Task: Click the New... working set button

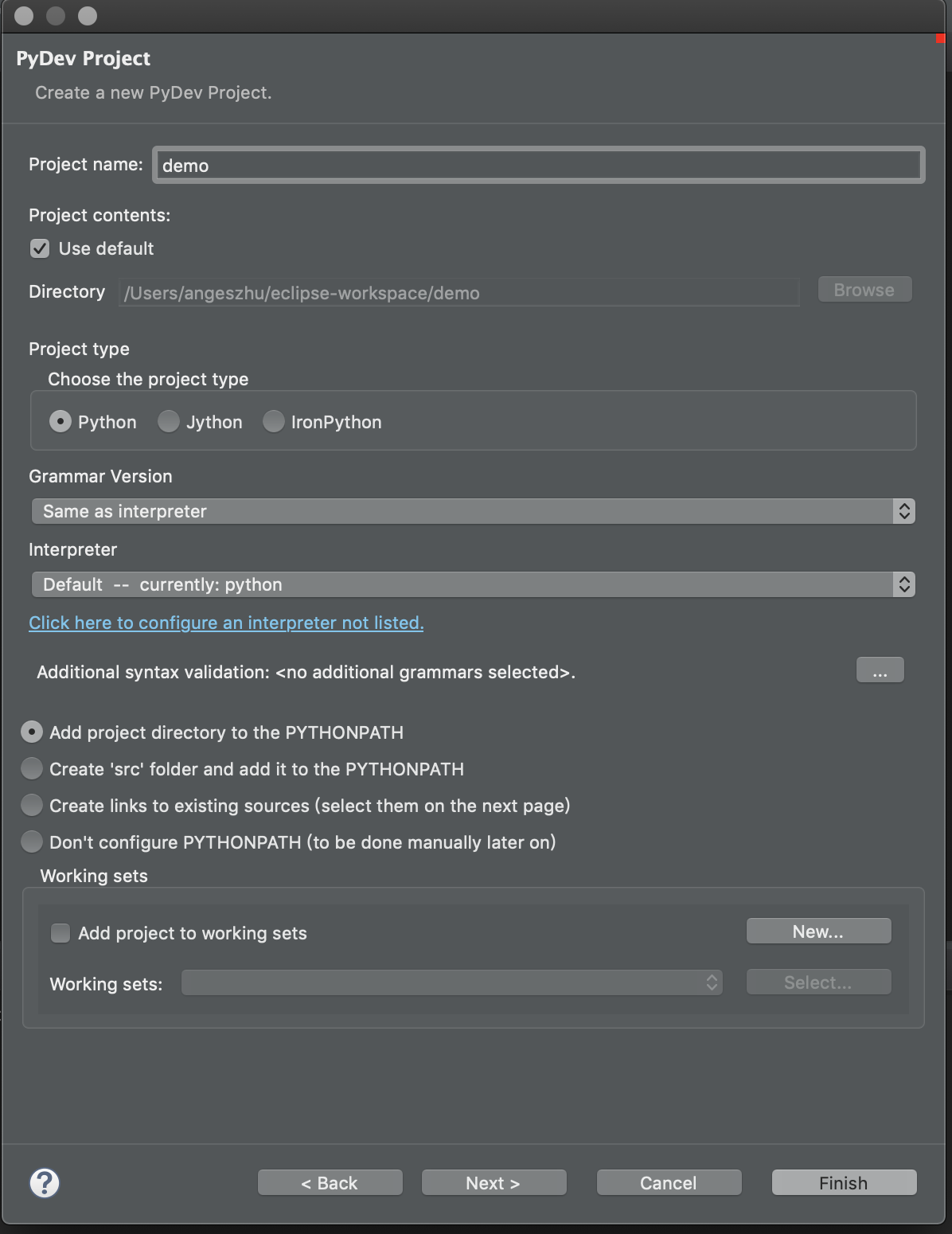Action: click(818, 931)
